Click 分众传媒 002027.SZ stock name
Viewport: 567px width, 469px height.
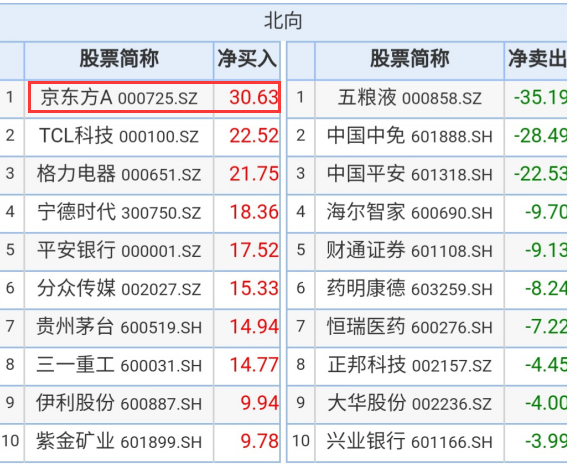coord(119,289)
